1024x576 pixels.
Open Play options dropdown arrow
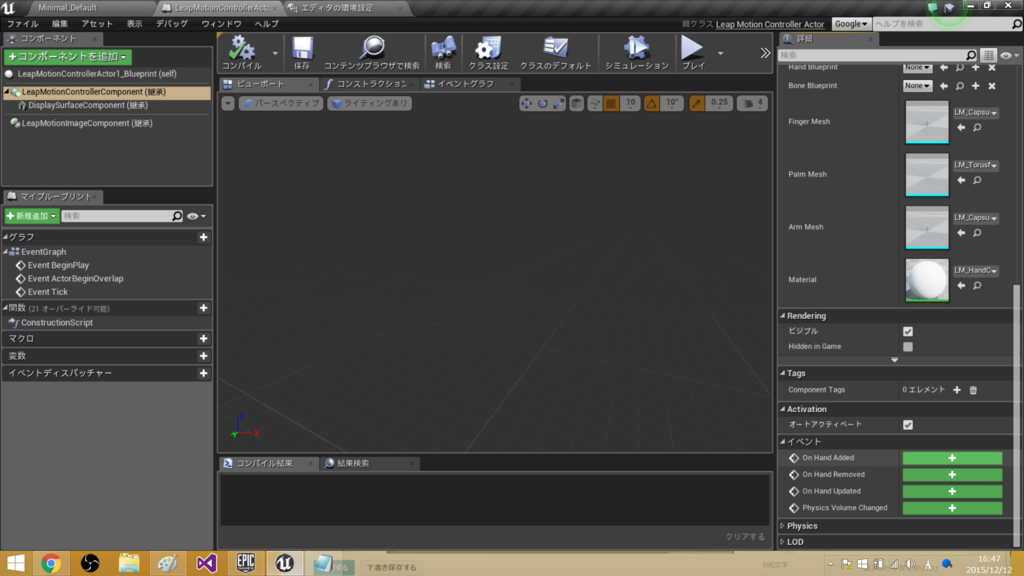point(720,53)
